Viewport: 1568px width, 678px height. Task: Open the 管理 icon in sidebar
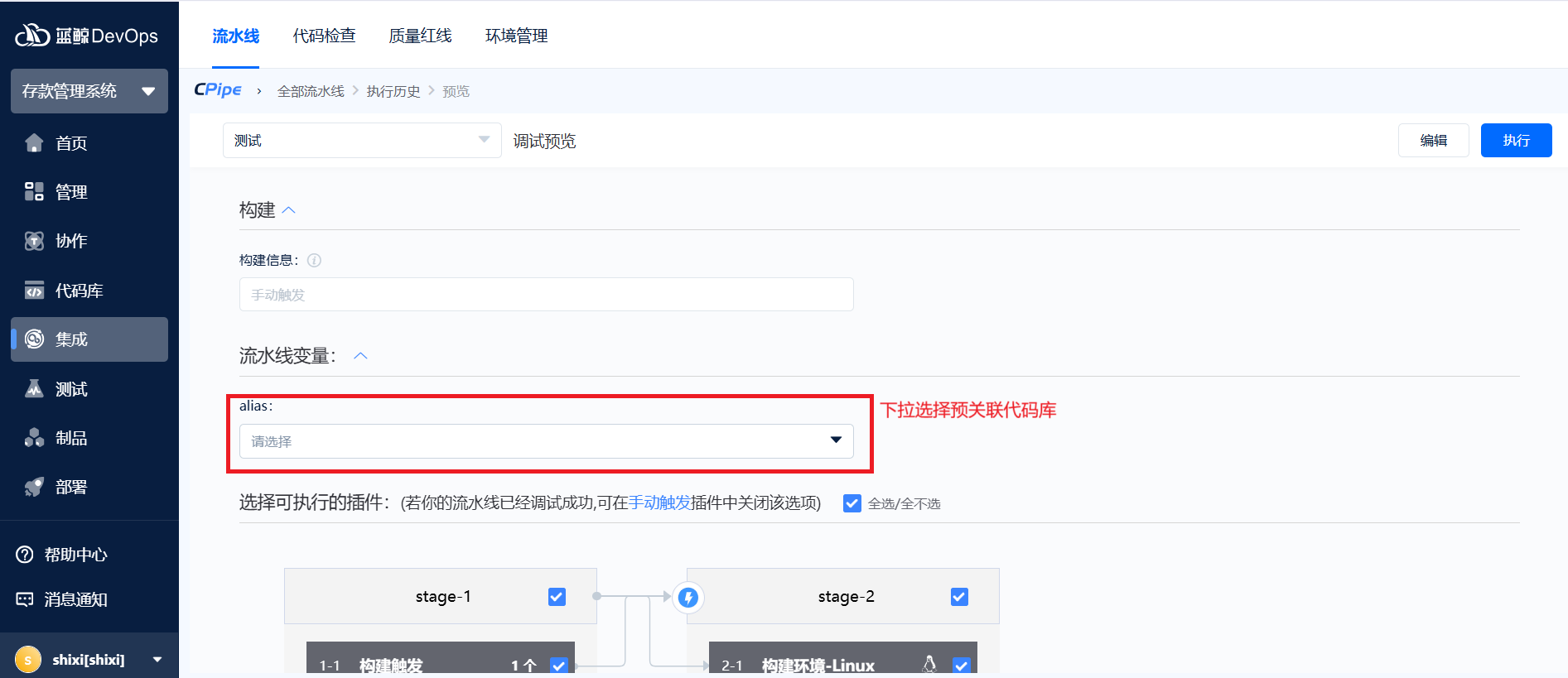coord(34,192)
